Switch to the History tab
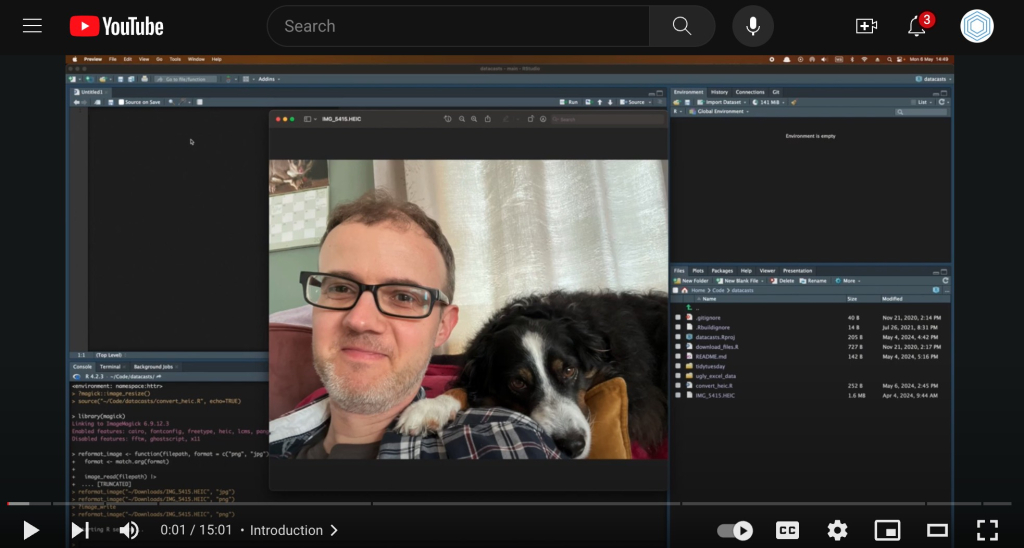The width and height of the screenshot is (1024, 548). (719, 92)
